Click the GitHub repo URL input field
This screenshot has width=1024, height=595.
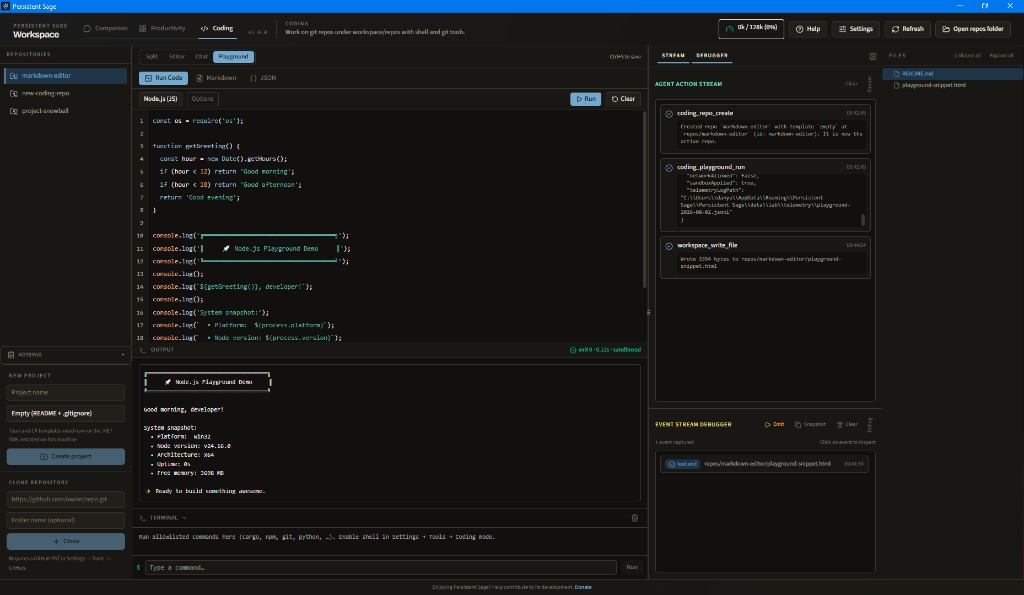coord(65,500)
